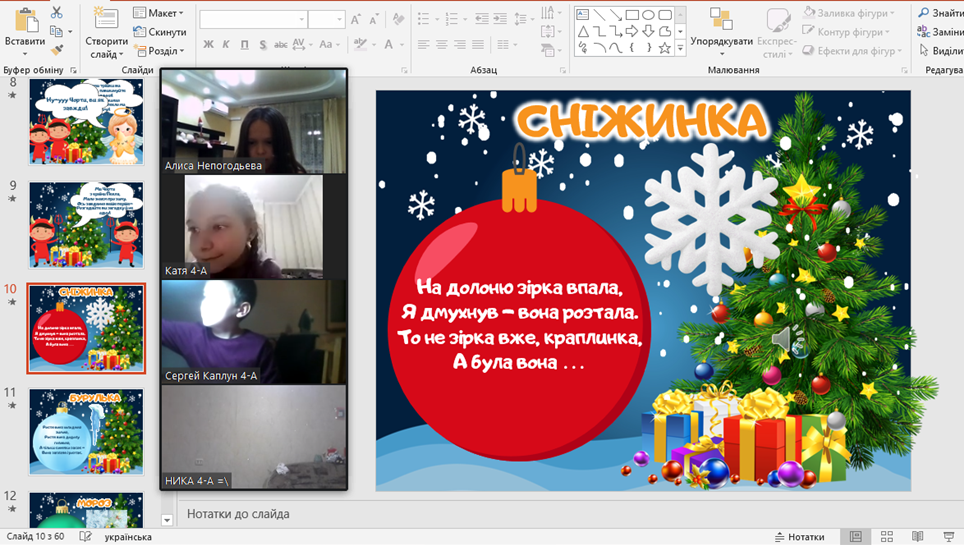Open the font color A picker
Image resolution: width=964 pixels, height=545 pixels.
pyautogui.click(x=392, y=44)
